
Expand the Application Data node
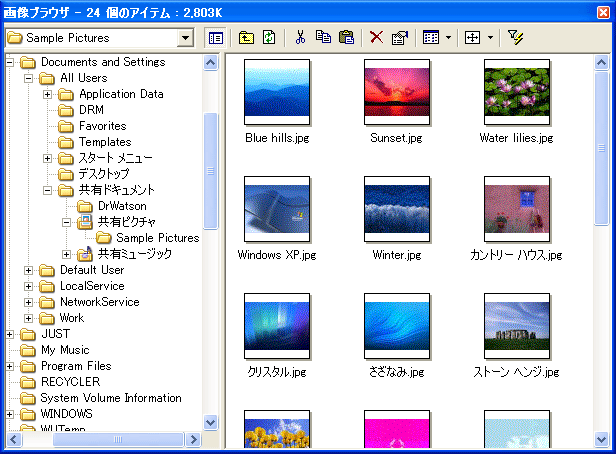tap(48, 94)
